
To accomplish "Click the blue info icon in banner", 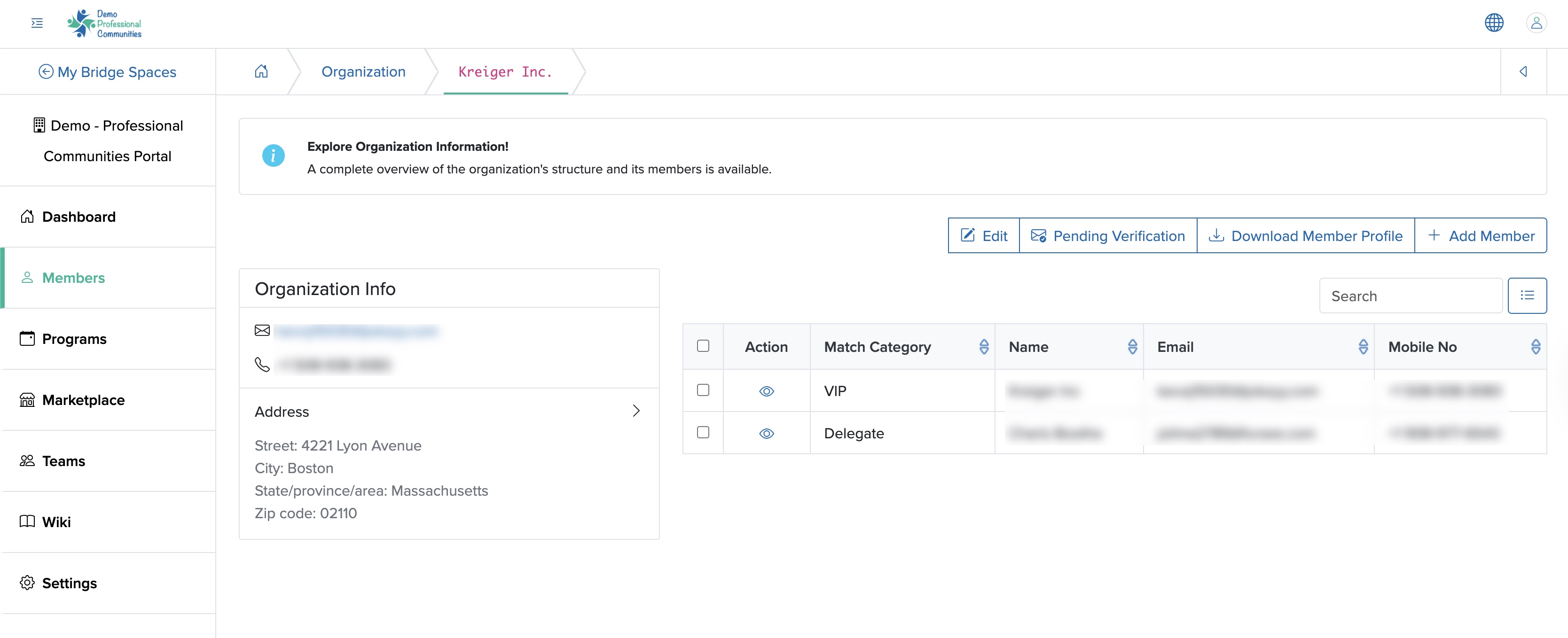I will point(273,156).
